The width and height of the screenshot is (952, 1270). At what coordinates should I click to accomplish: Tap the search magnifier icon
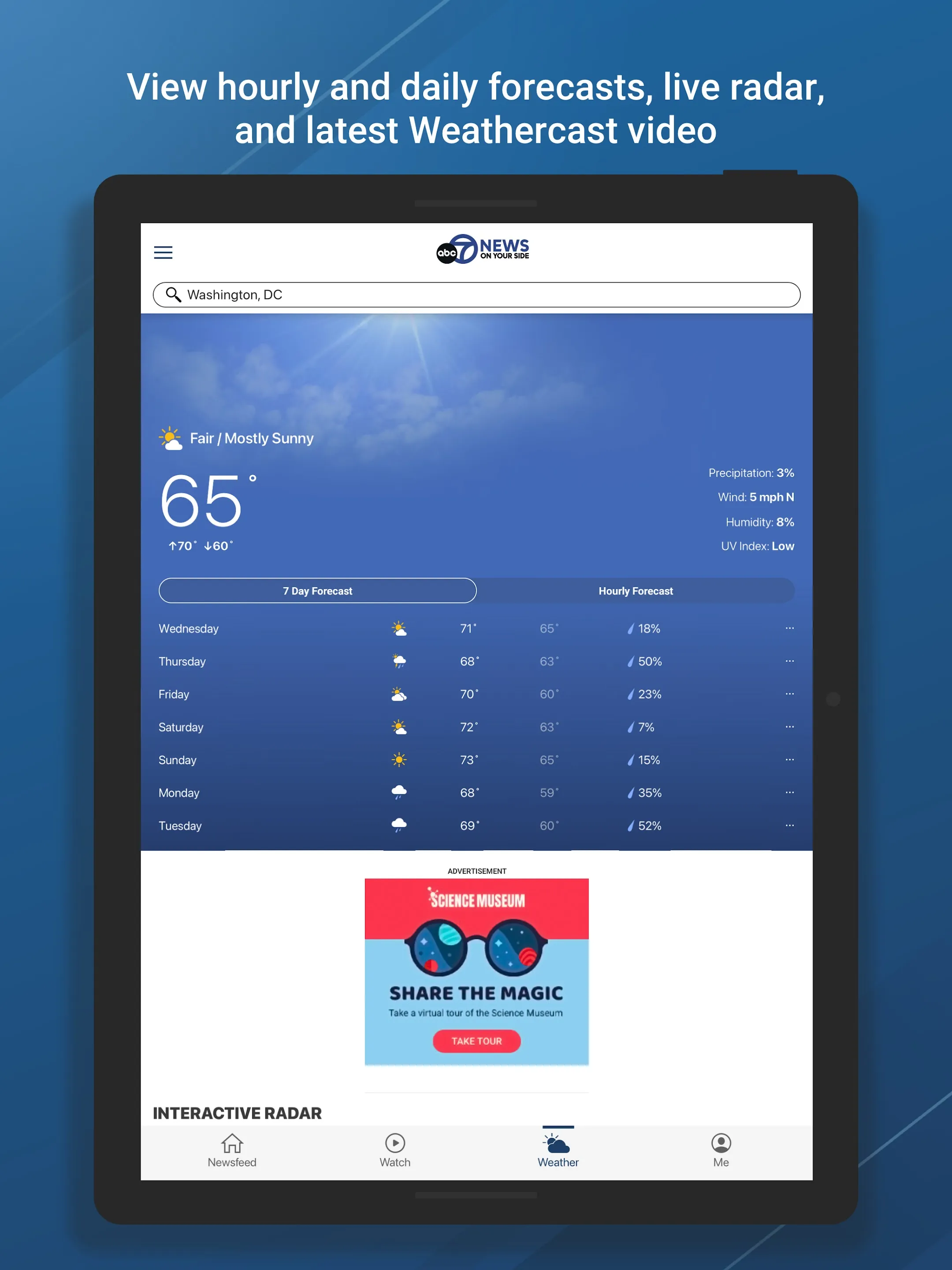[175, 295]
